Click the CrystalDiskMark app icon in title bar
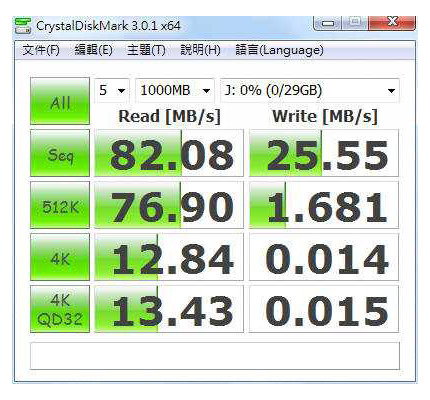Viewport: 430px width, 400px height. [x=23, y=26]
